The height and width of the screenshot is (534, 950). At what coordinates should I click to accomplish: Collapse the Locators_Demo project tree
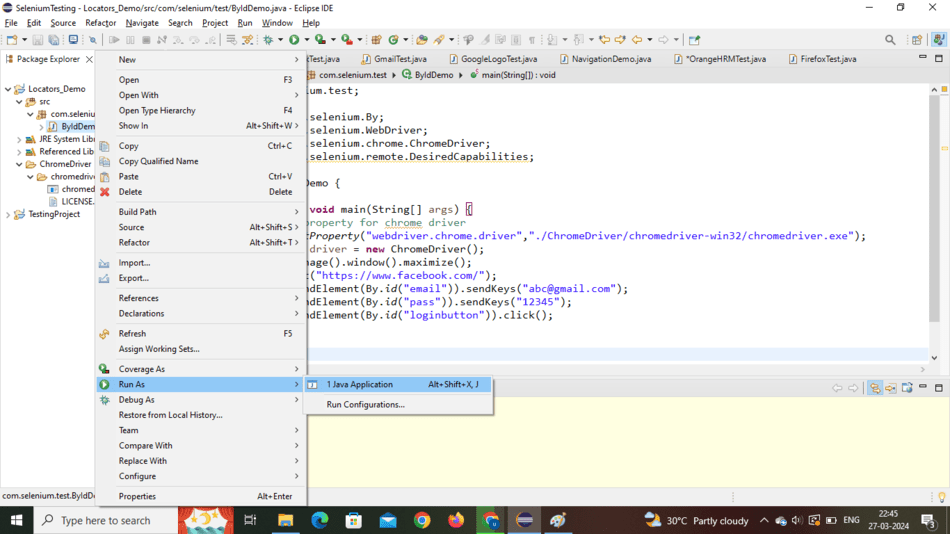click(8, 89)
